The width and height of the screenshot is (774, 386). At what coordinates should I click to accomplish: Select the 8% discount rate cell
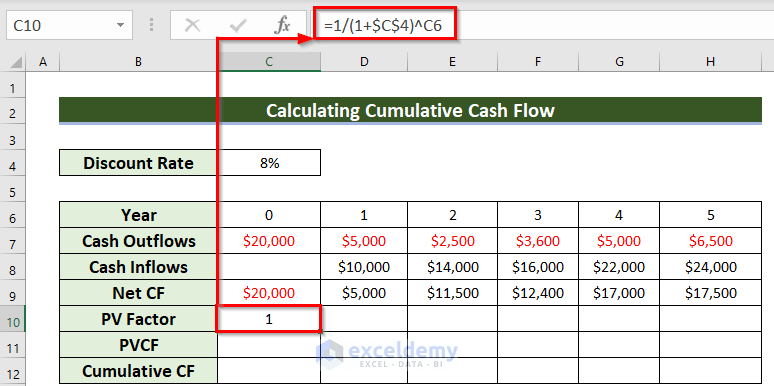tap(269, 162)
